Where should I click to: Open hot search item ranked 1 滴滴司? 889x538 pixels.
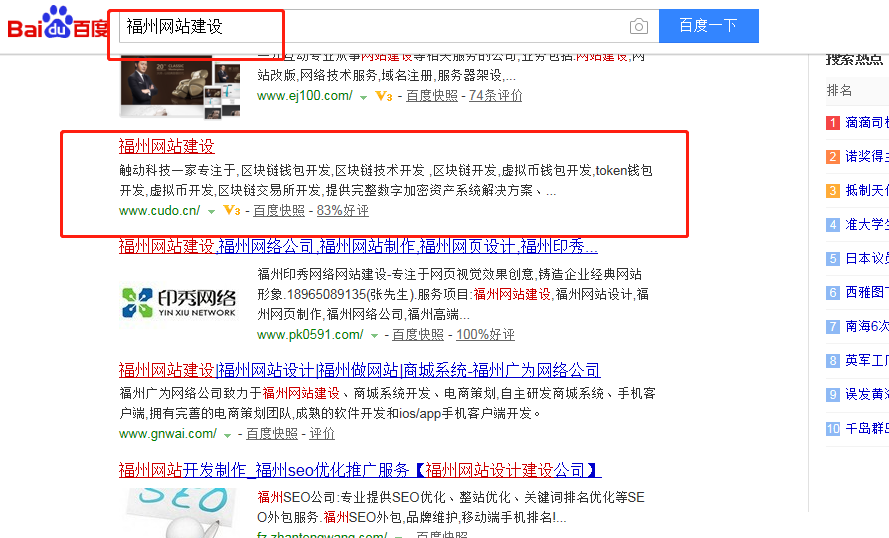[867, 122]
